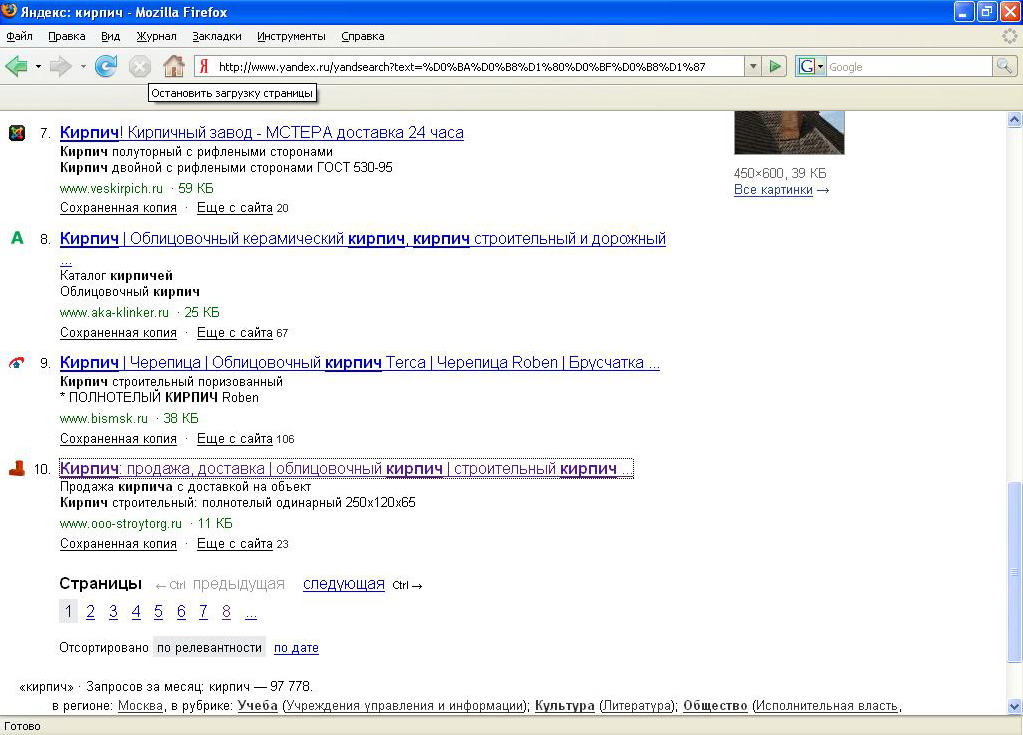
Task: Open Сохраненная копия under www.bismsk.ru
Action: click(x=118, y=438)
